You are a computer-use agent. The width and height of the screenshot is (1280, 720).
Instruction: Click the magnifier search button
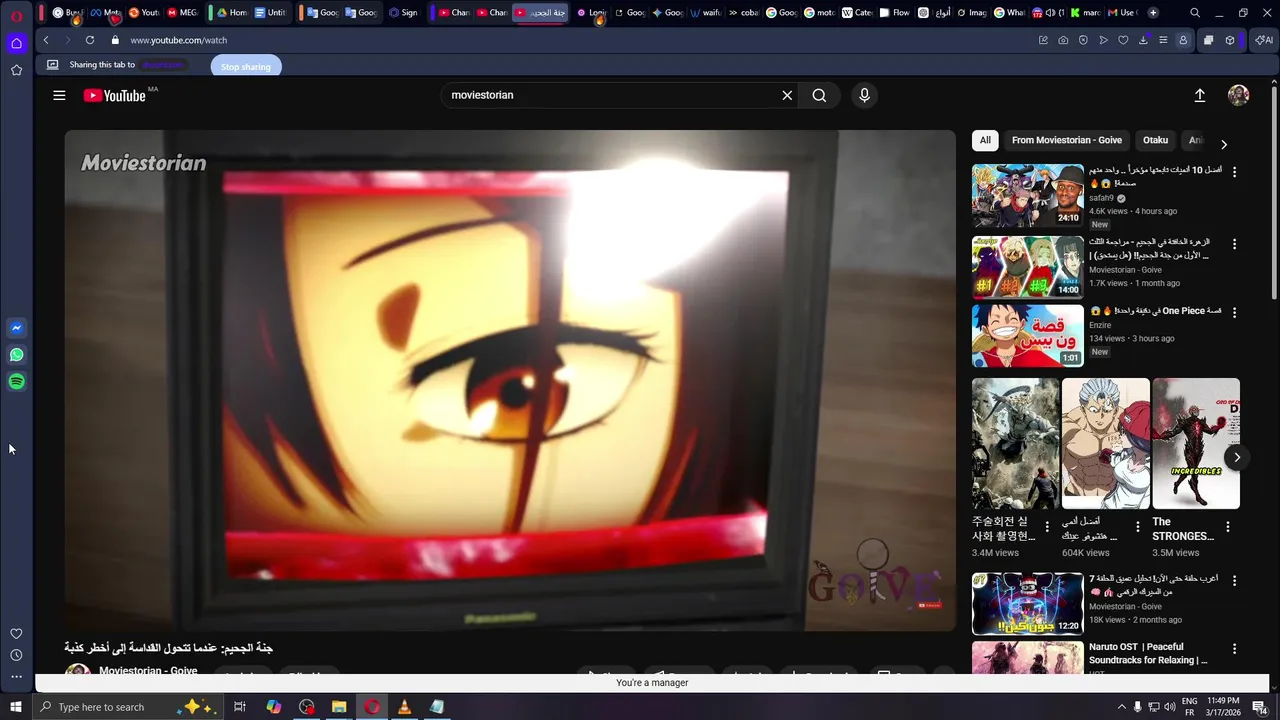coord(819,95)
